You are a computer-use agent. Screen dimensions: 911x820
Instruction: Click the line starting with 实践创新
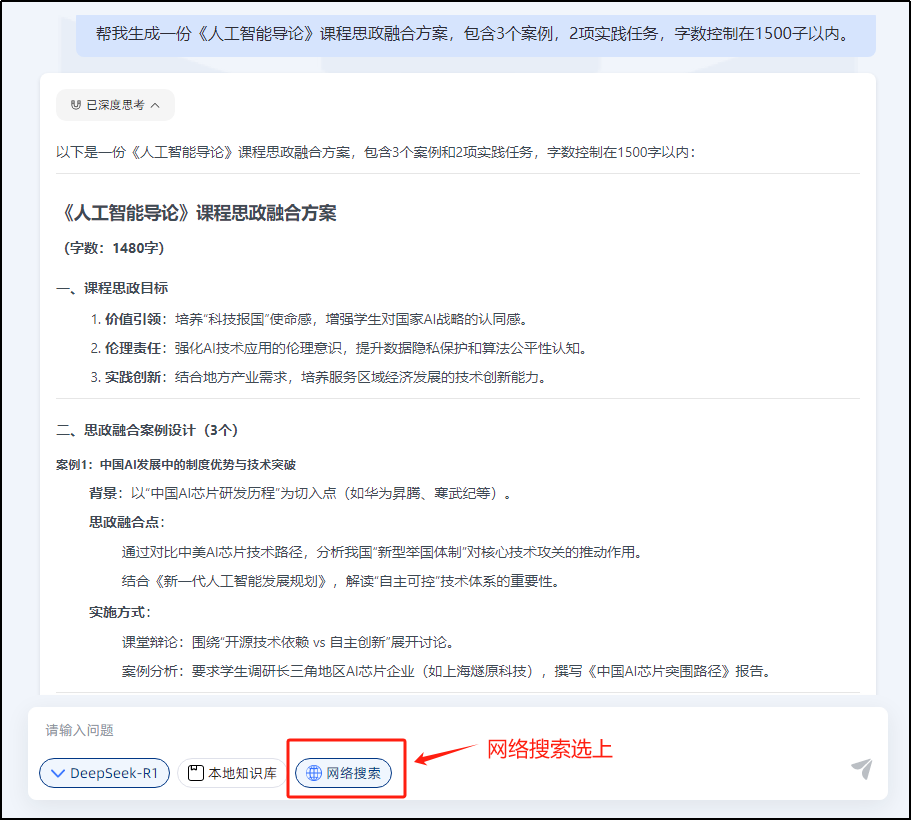pos(319,377)
